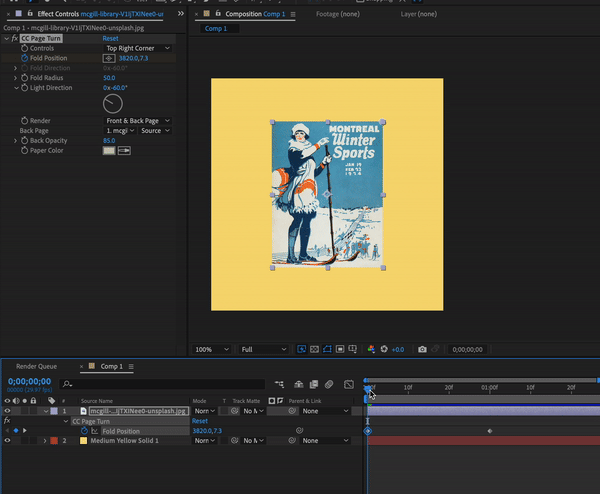The image size is (600, 494).
Task: Click exposure value +0.0
Action: tap(398, 349)
